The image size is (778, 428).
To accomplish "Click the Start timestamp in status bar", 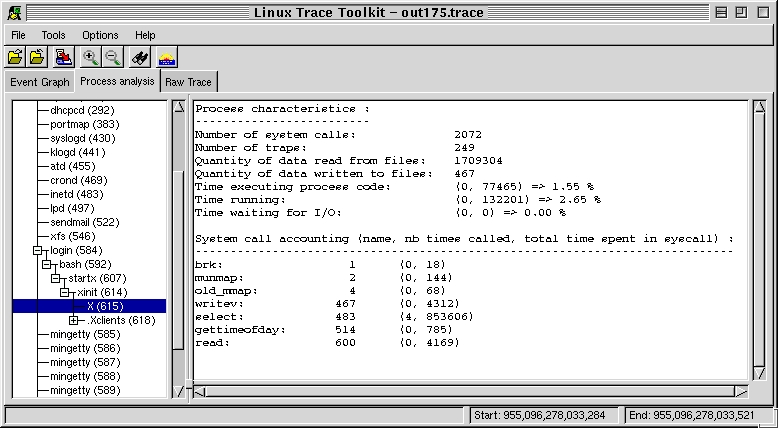I will coord(543,415).
